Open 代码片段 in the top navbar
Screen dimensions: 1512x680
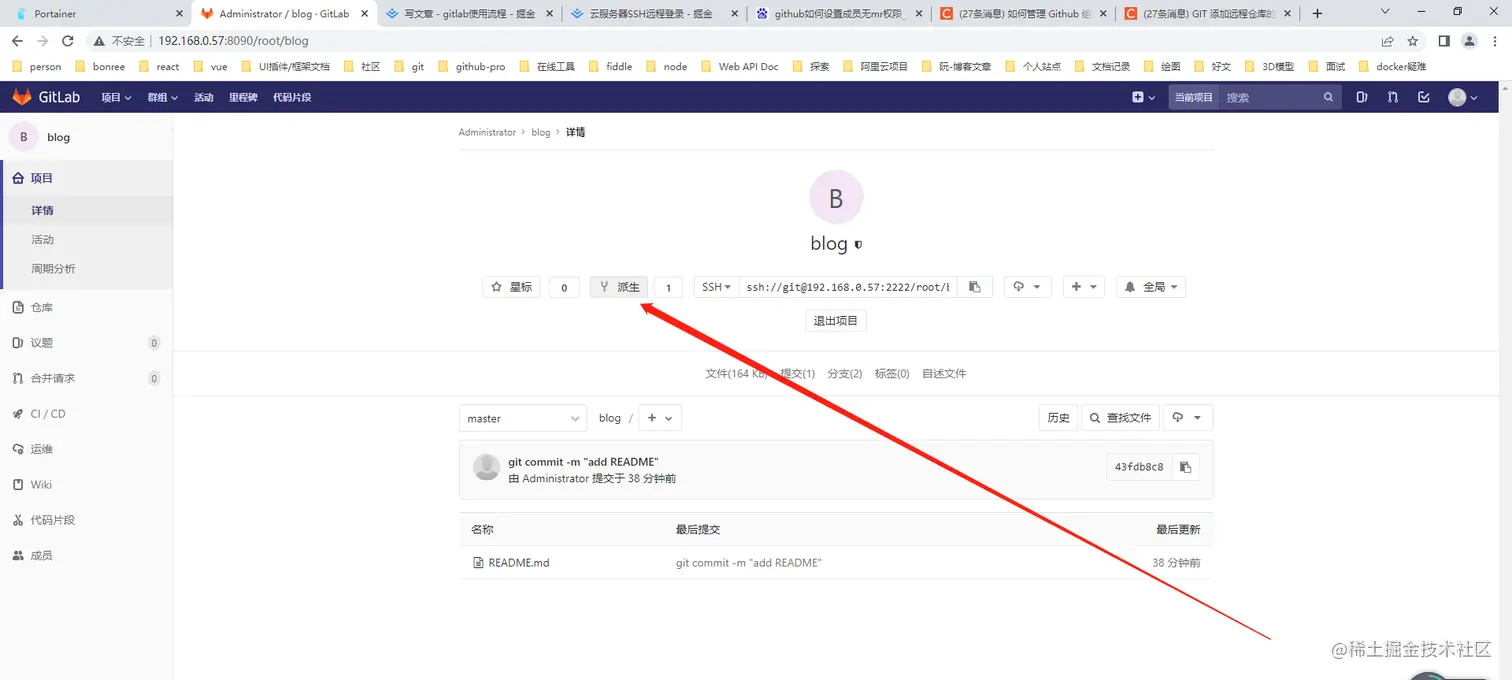292,97
